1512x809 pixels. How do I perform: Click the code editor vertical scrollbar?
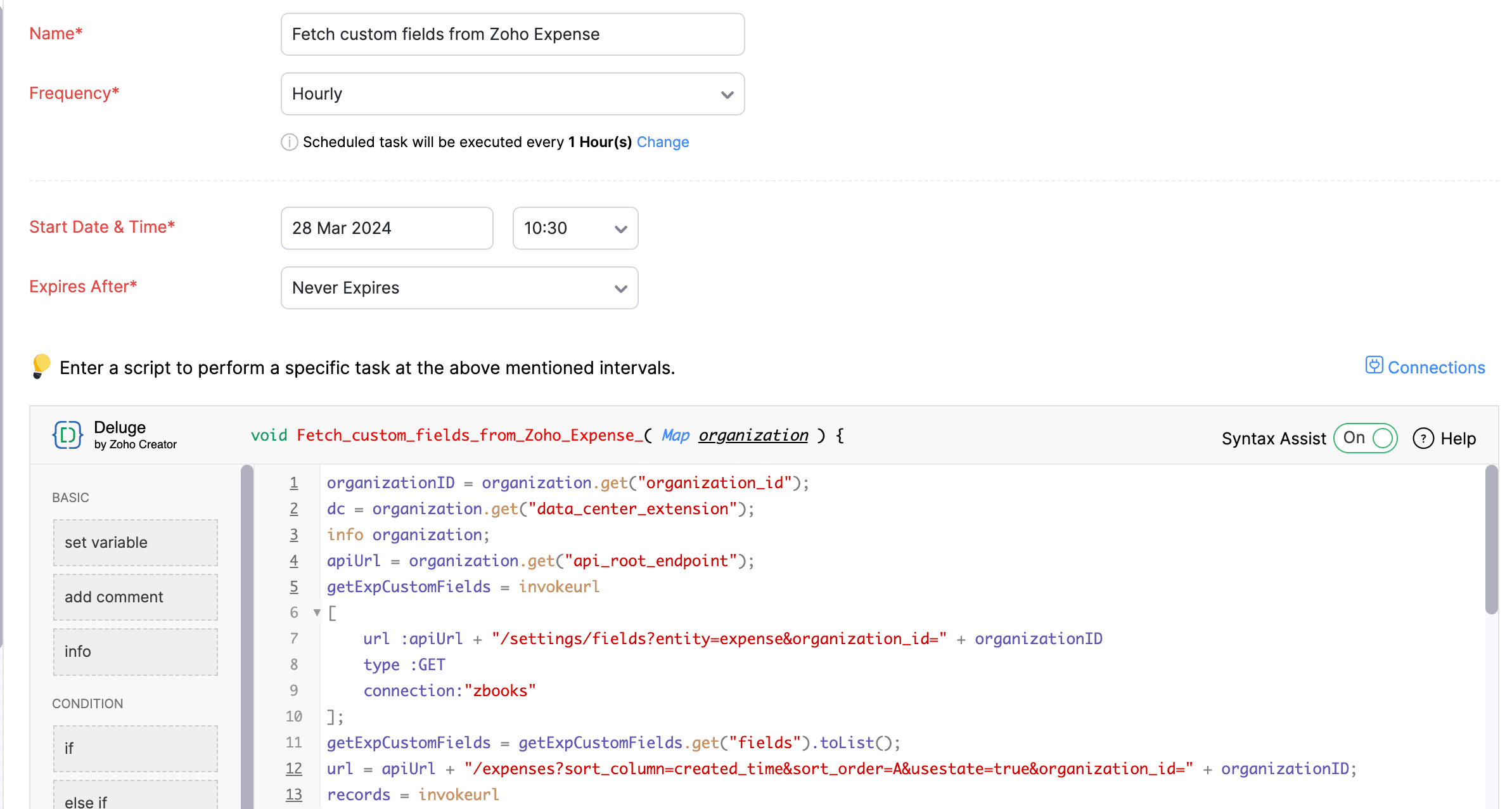tap(1491, 539)
